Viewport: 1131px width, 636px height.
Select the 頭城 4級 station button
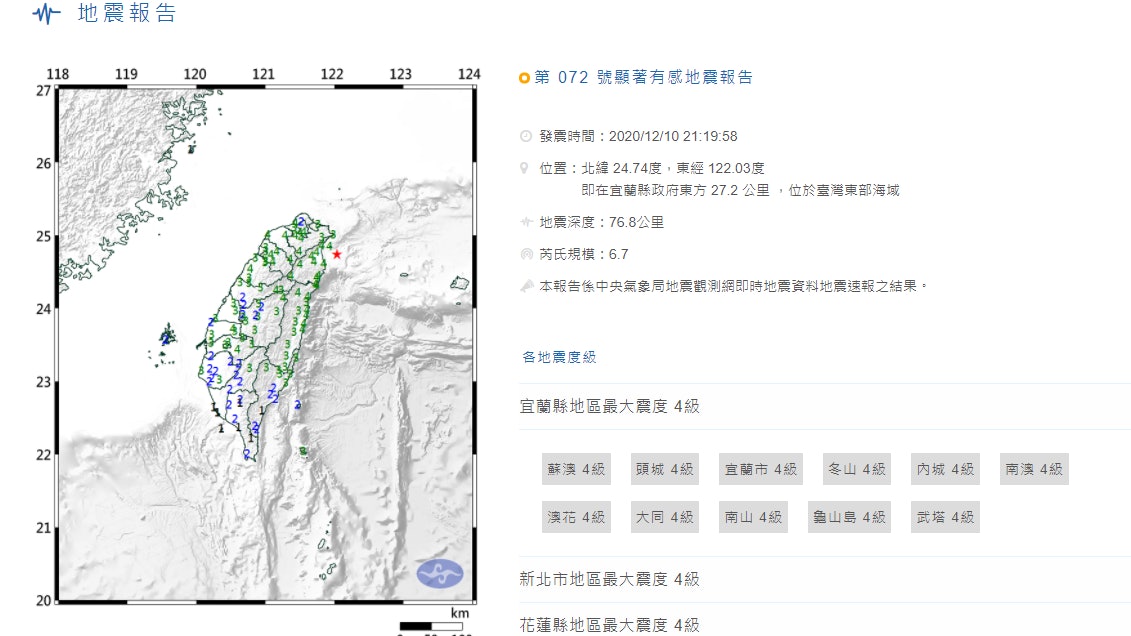(664, 469)
